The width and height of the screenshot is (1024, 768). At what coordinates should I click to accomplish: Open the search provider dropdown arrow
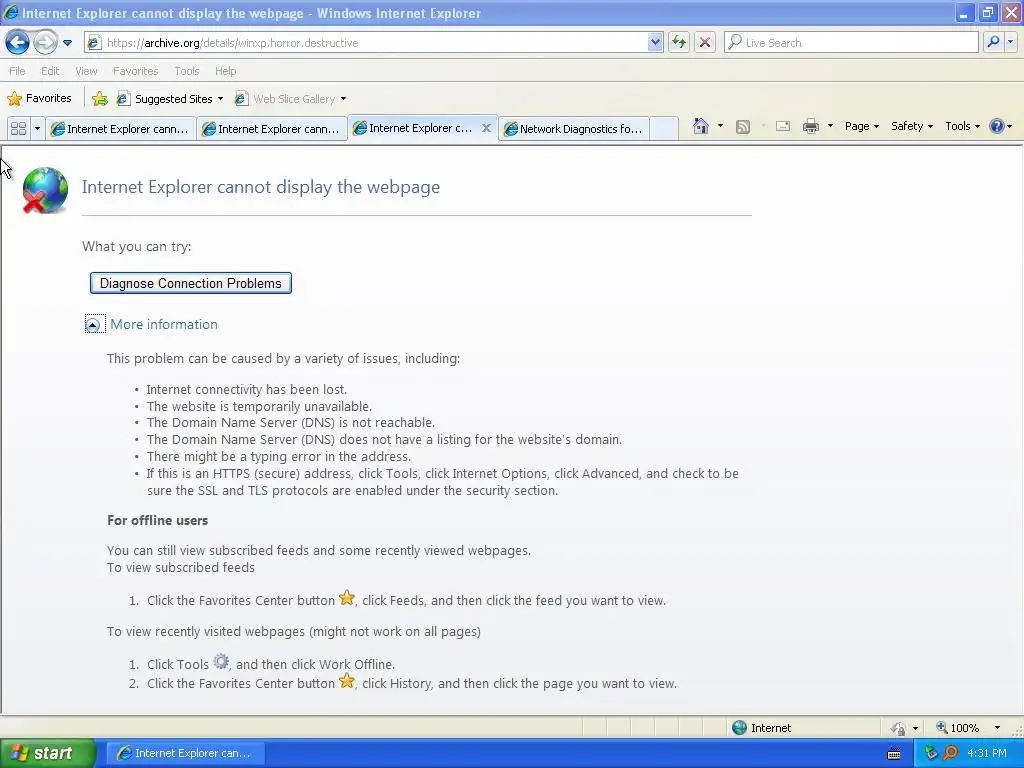pyautogui.click(x=1010, y=42)
